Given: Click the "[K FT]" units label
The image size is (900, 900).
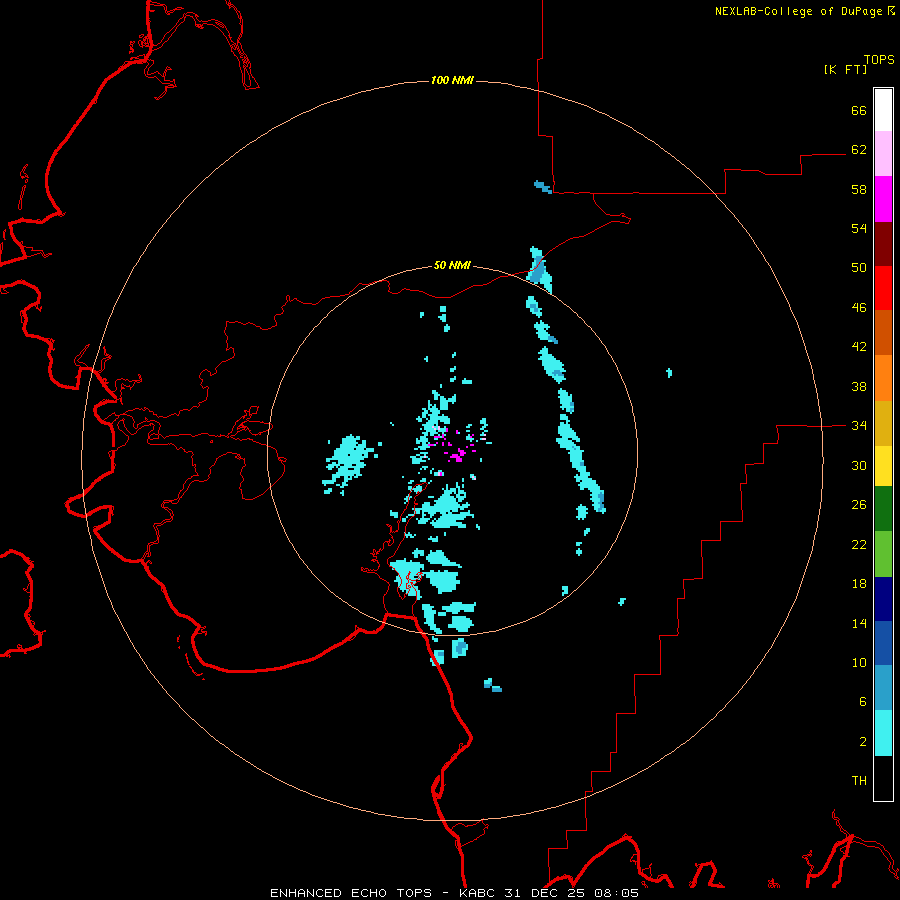Looking at the screenshot, I should [x=845, y=69].
